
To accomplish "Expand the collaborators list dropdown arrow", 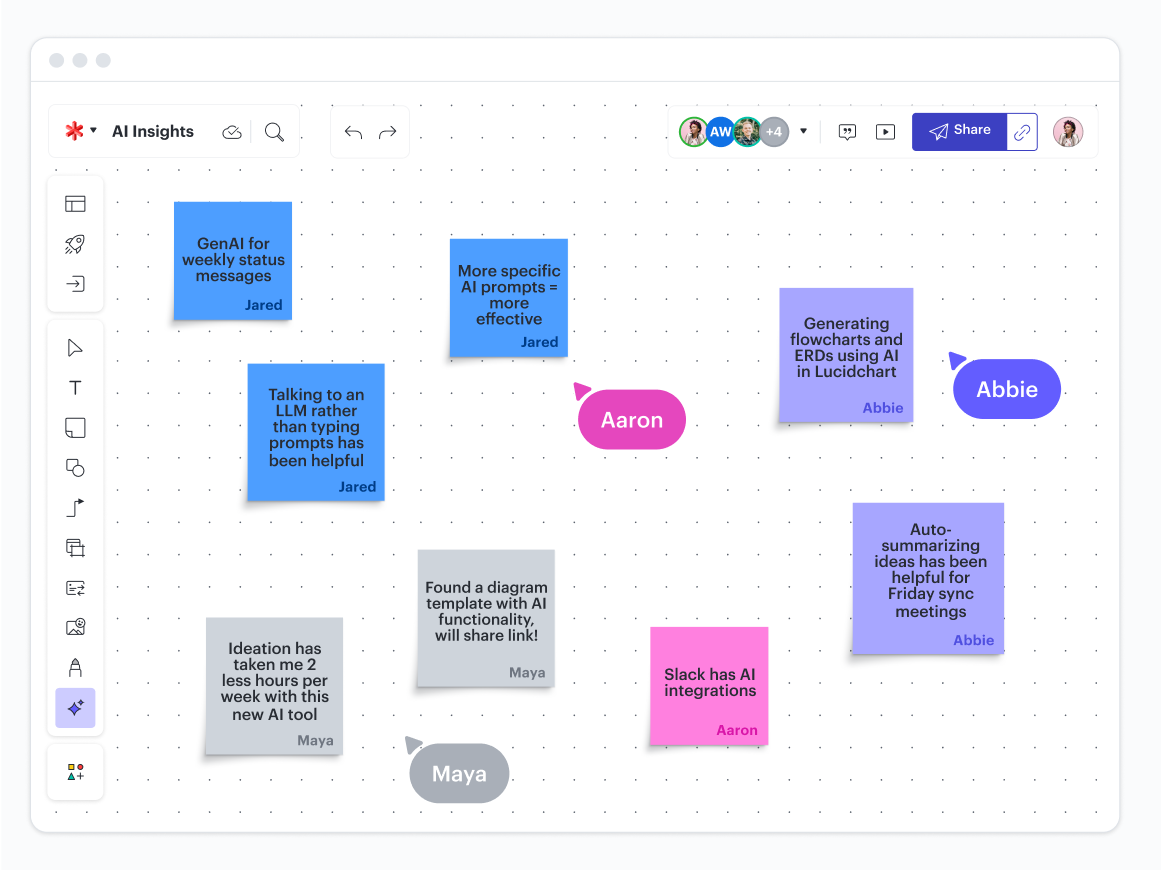I will click(x=803, y=131).
